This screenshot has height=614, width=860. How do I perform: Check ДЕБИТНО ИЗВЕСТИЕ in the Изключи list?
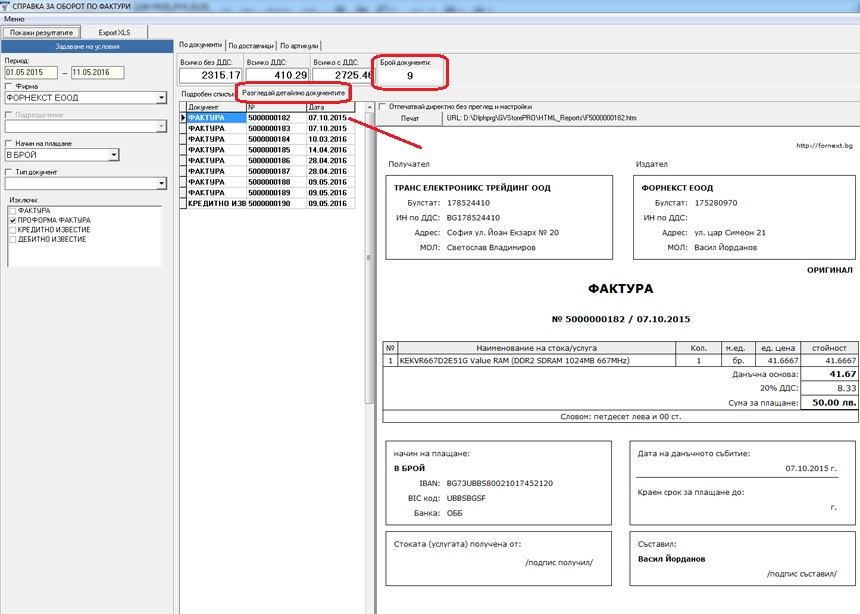(x=13, y=239)
